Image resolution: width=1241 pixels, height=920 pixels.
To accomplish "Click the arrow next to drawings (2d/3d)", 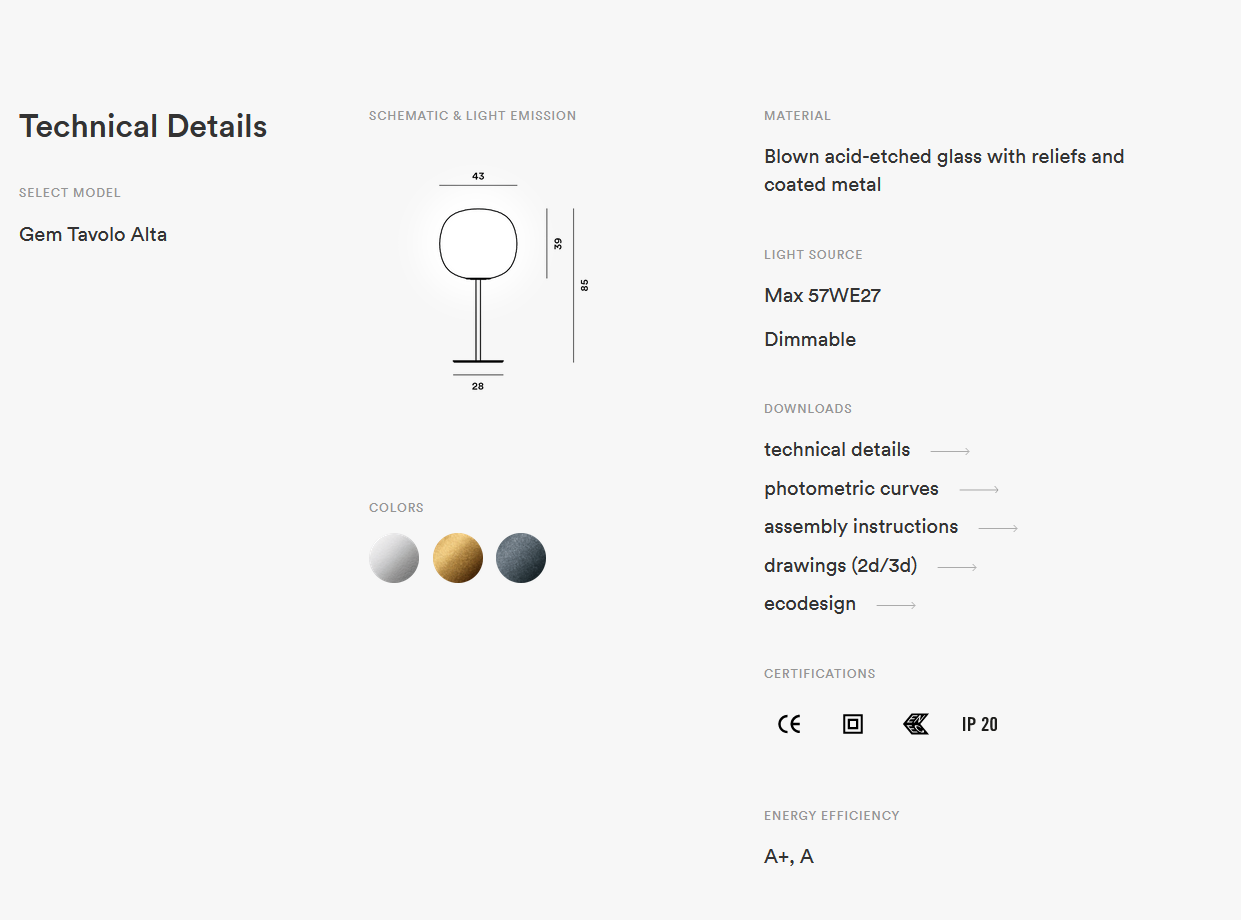I will (957, 567).
